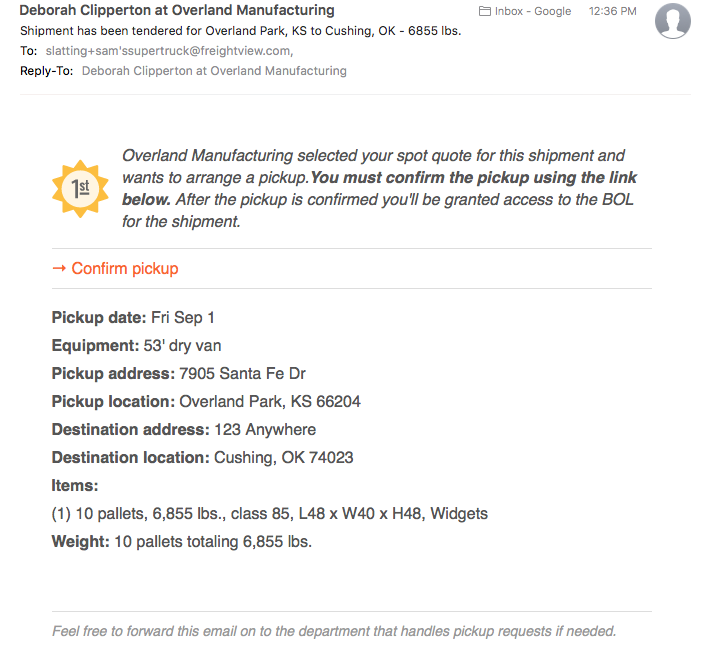Click the 1st place sun badge
The width and height of the screenshot is (712, 665).
[80, 189]
